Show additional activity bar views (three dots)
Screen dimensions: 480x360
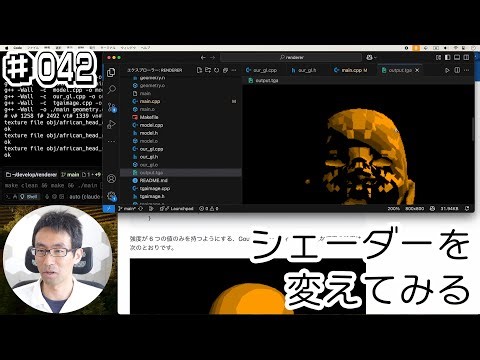coord(111,141)
